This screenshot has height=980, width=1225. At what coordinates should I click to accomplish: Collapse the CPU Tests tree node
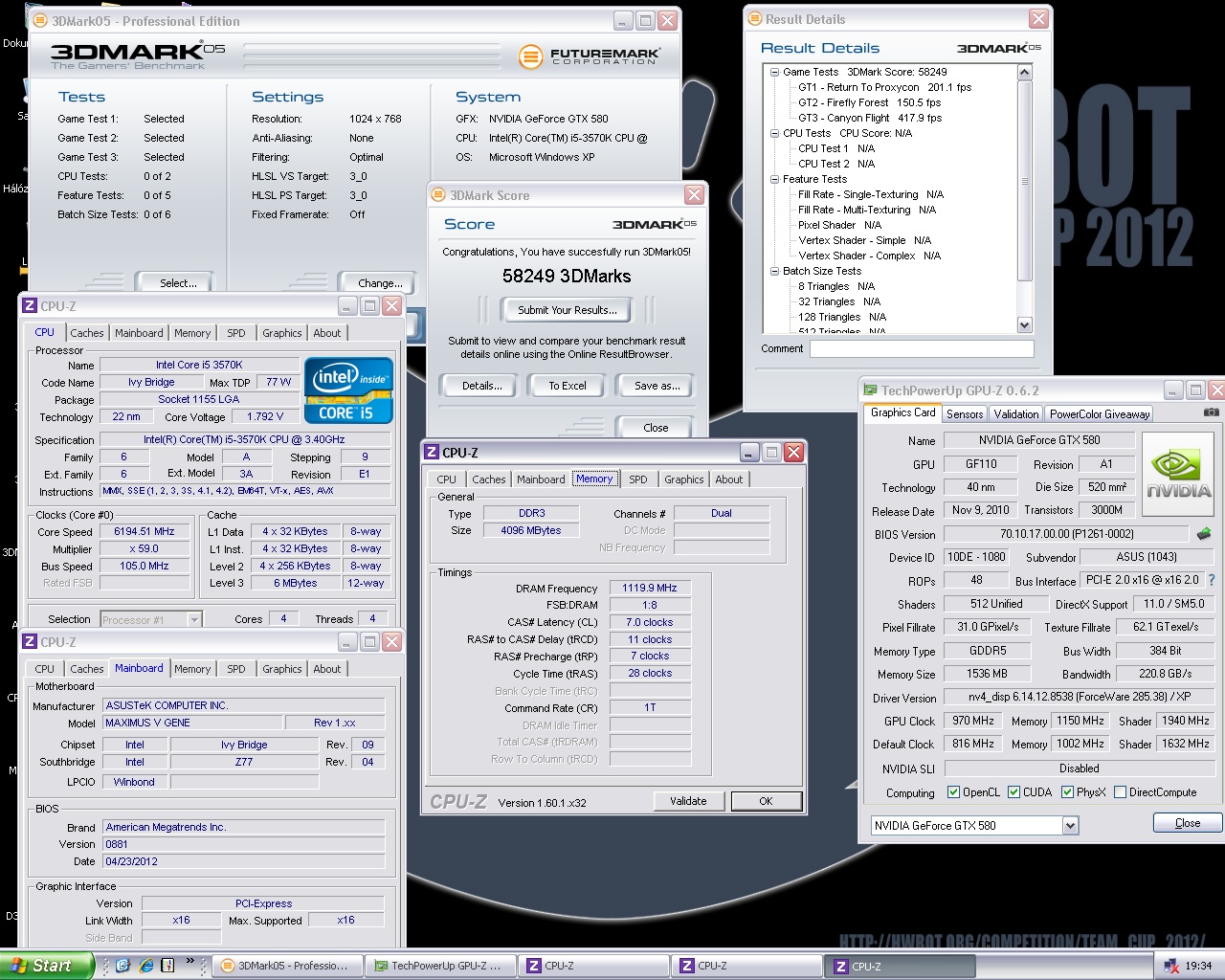click(774, 133)
